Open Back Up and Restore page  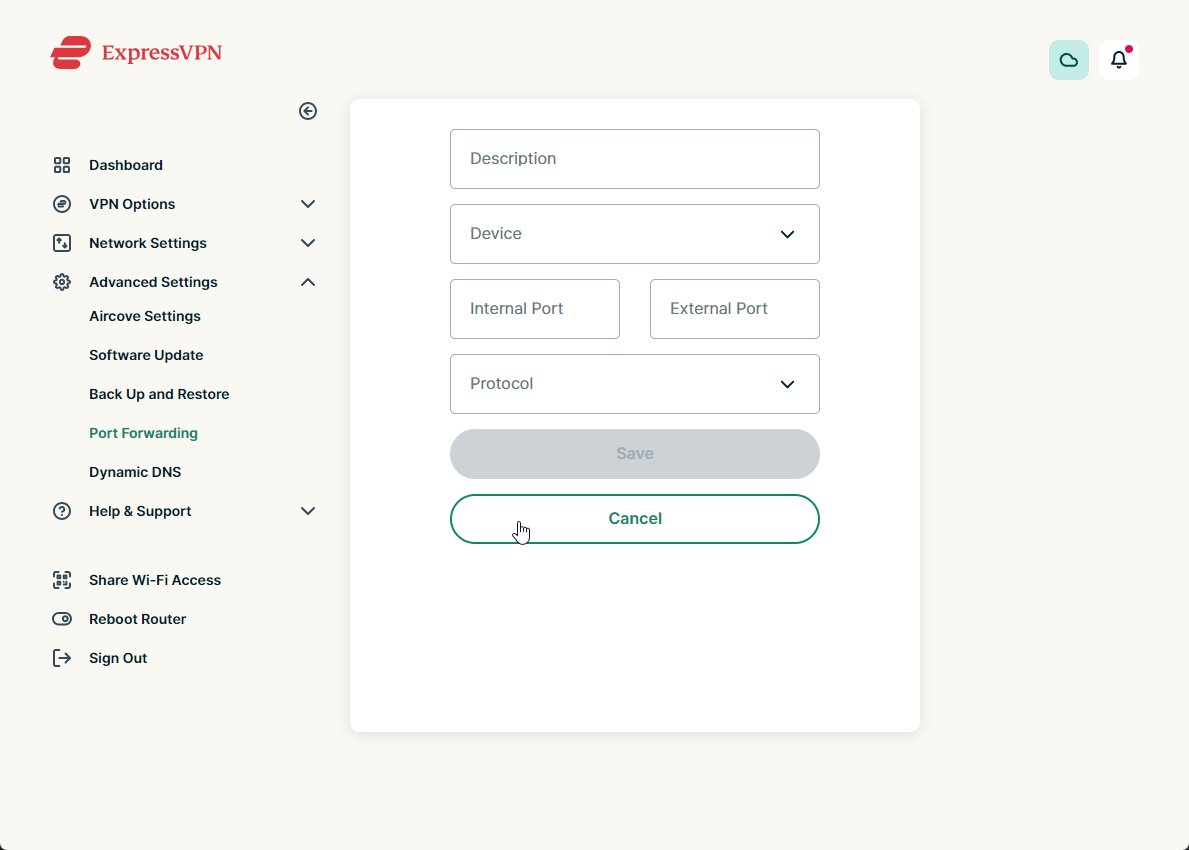[159, 394]
